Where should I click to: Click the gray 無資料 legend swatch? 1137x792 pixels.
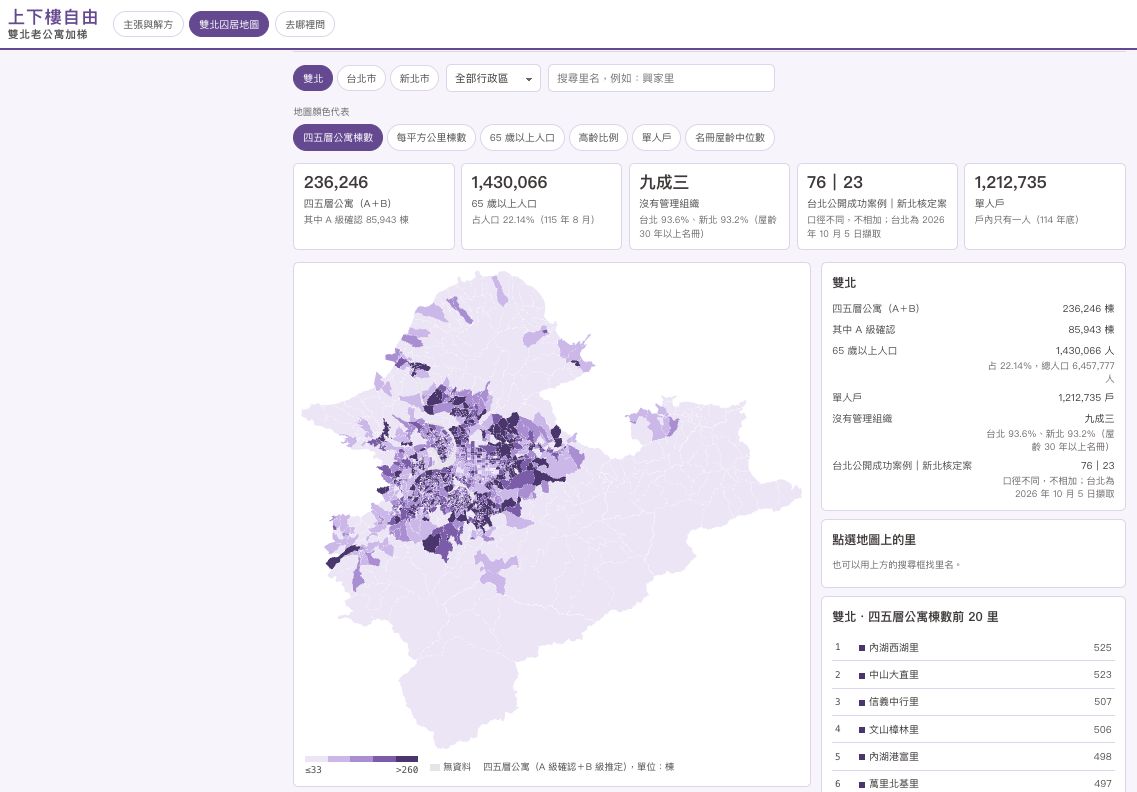click(x=435, y=767)
